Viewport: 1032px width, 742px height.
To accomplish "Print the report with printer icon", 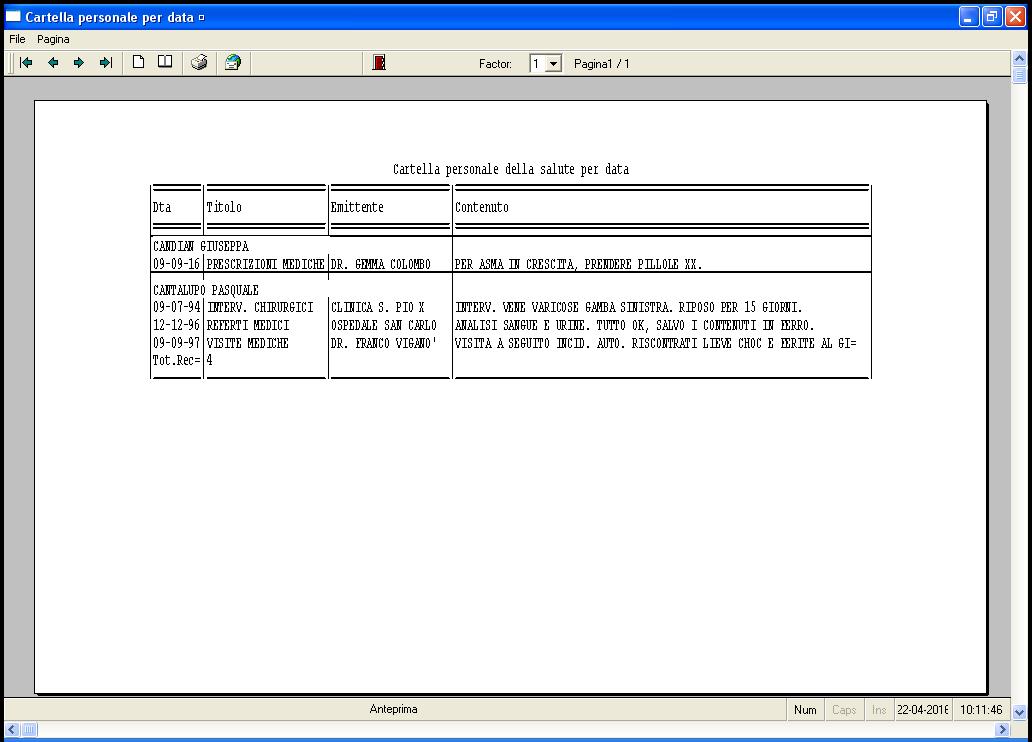I will click(x=199, y=63).
